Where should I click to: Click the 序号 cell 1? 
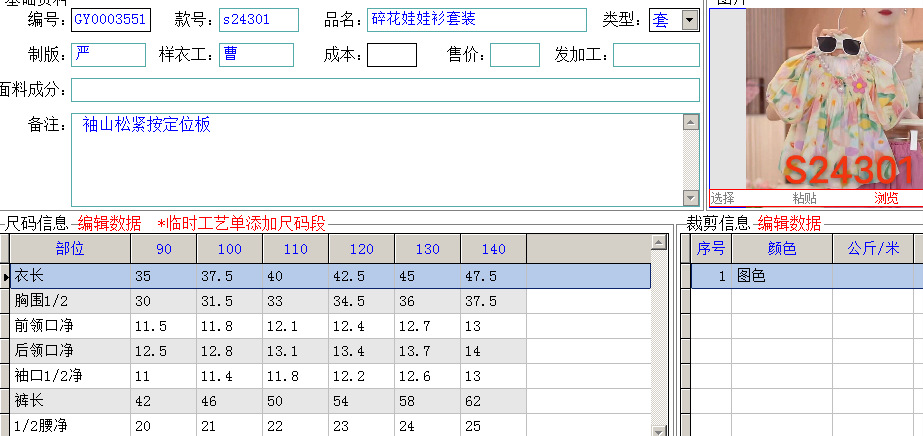pos(710,276)
